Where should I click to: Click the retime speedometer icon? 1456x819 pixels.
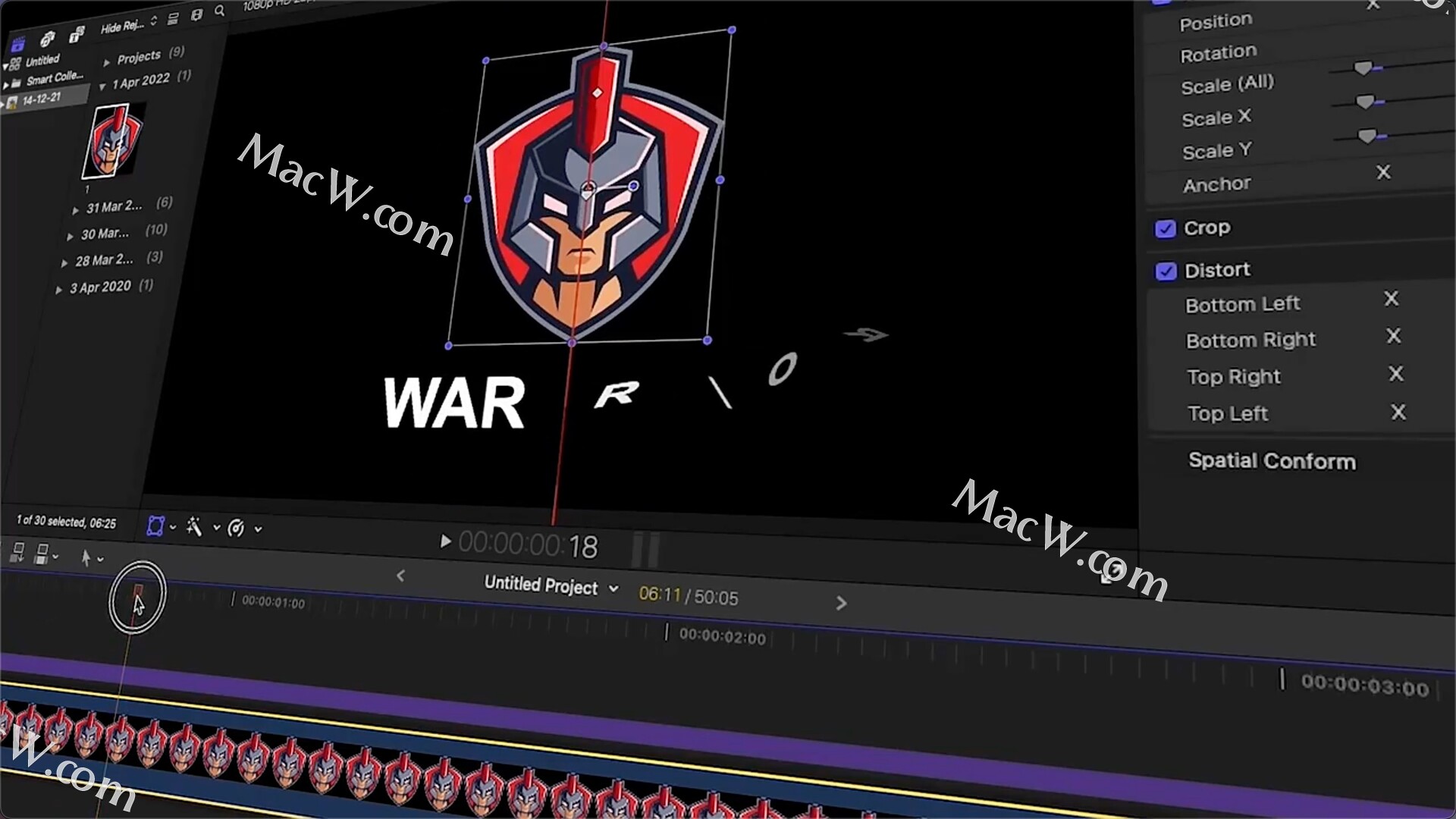[236, 528]
